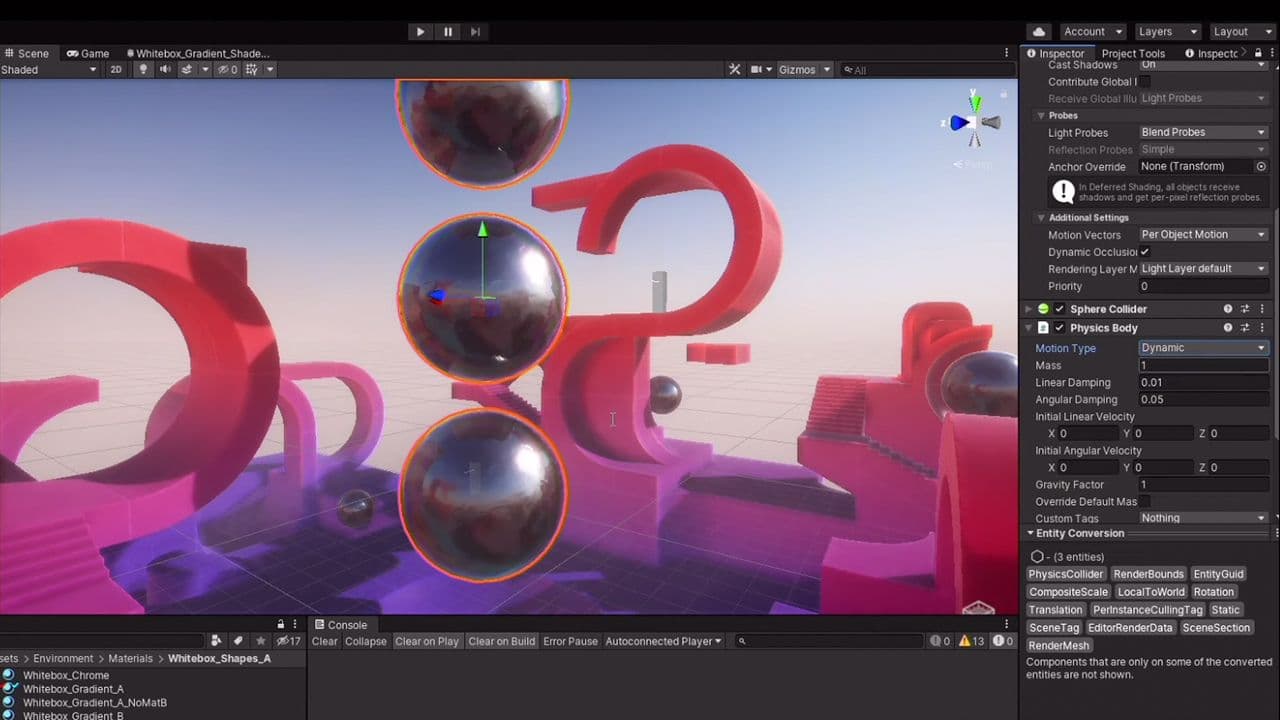Toggle 2D view mode in the Scene toolbar
The image size is (1280, 720).
[x=116, y=70]
